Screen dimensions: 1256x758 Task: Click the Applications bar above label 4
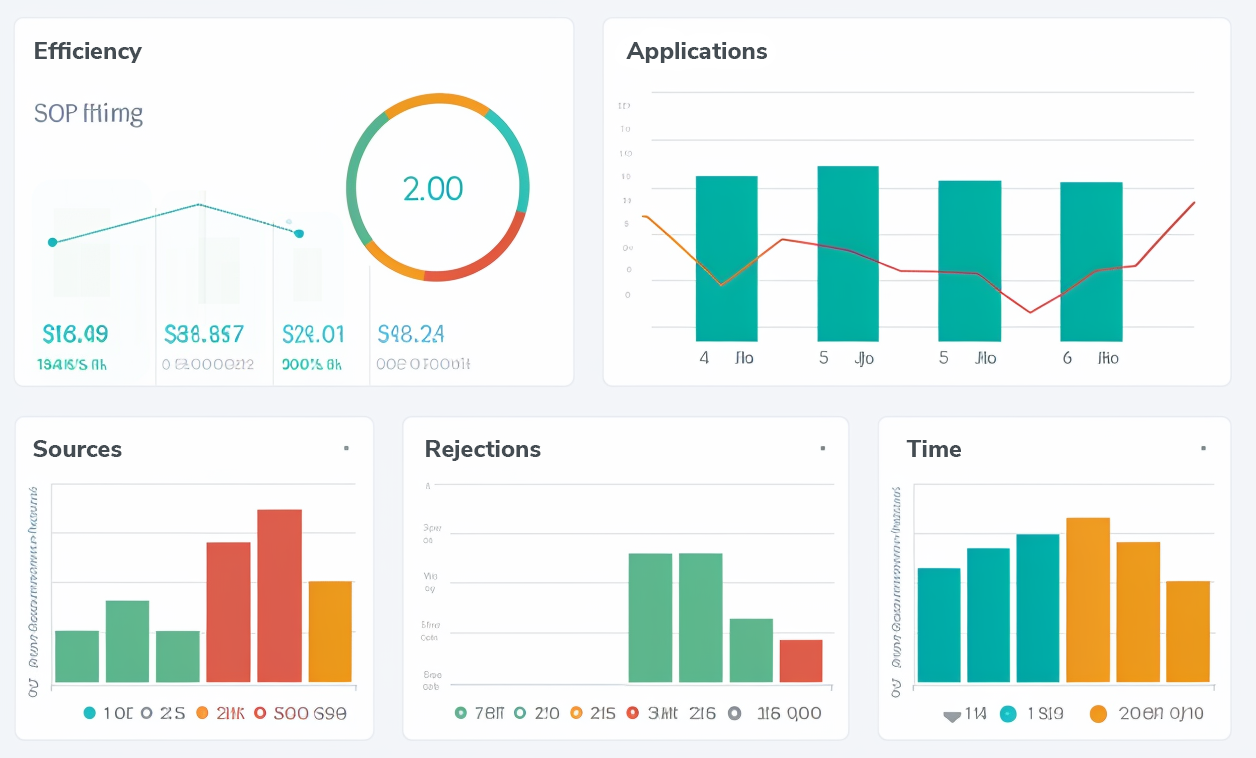[727, 259]
